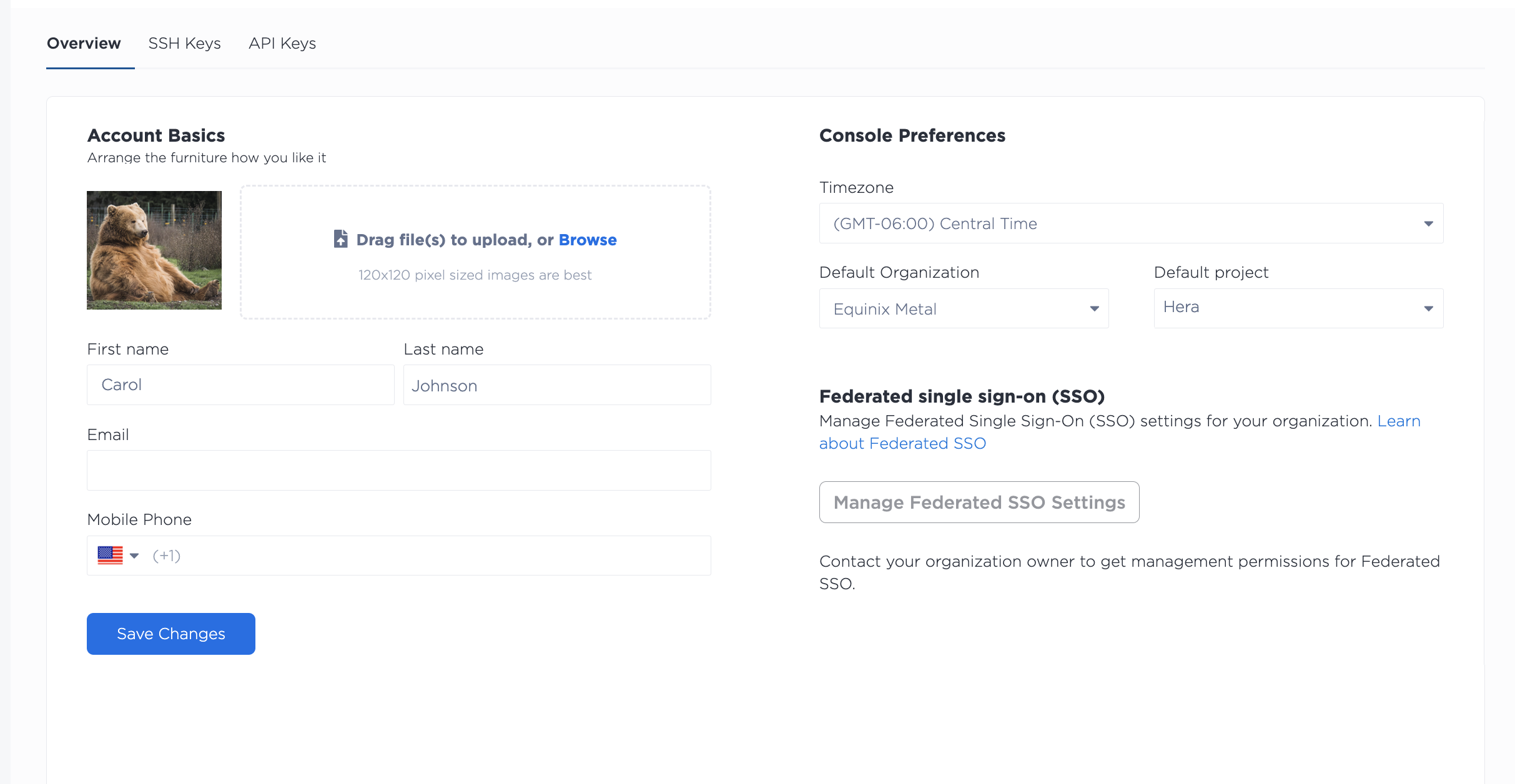Open the SSH Keys tab
1515x784 pixels.
coord(184,43)
